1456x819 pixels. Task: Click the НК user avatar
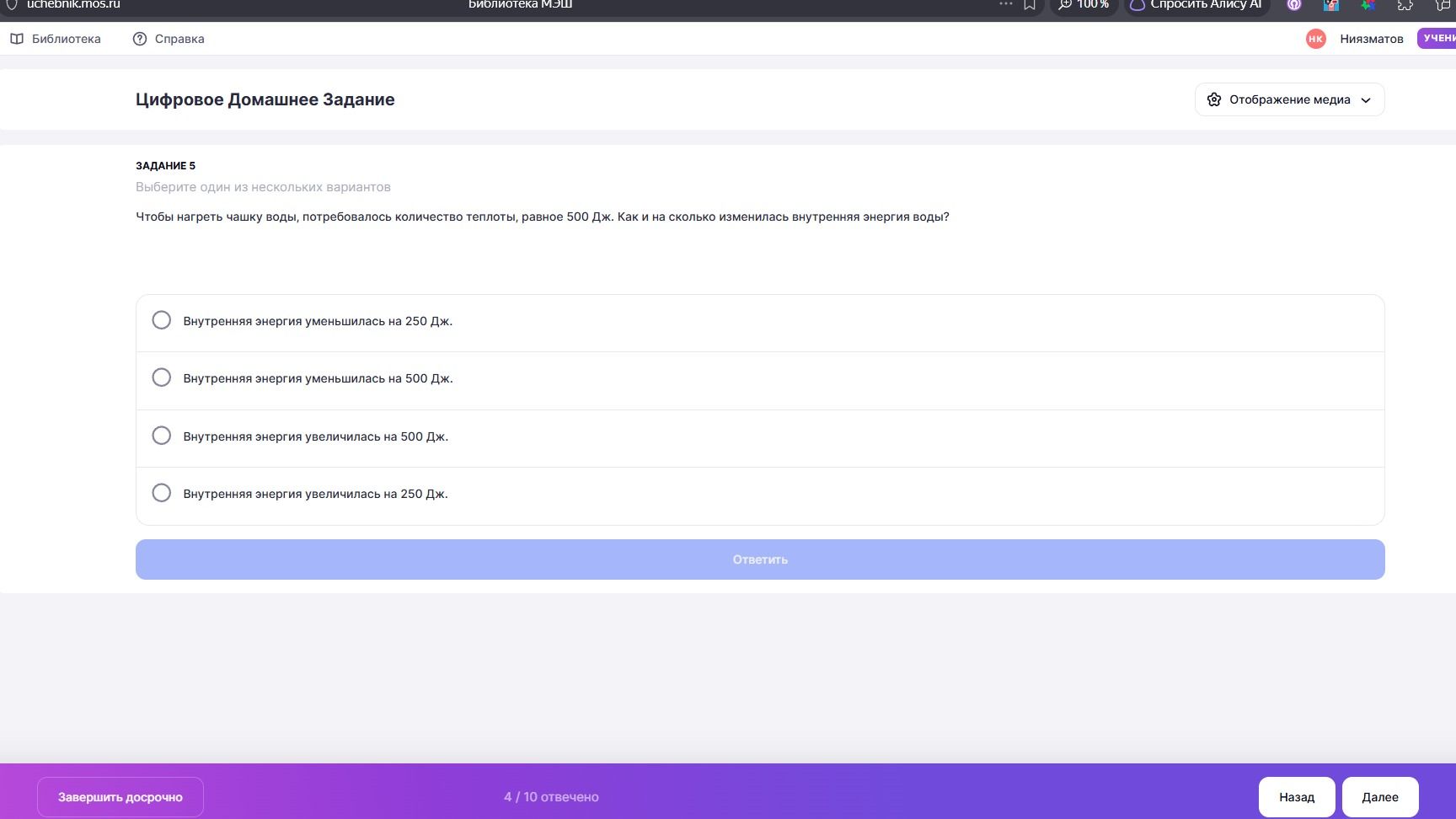(1315, 39)
